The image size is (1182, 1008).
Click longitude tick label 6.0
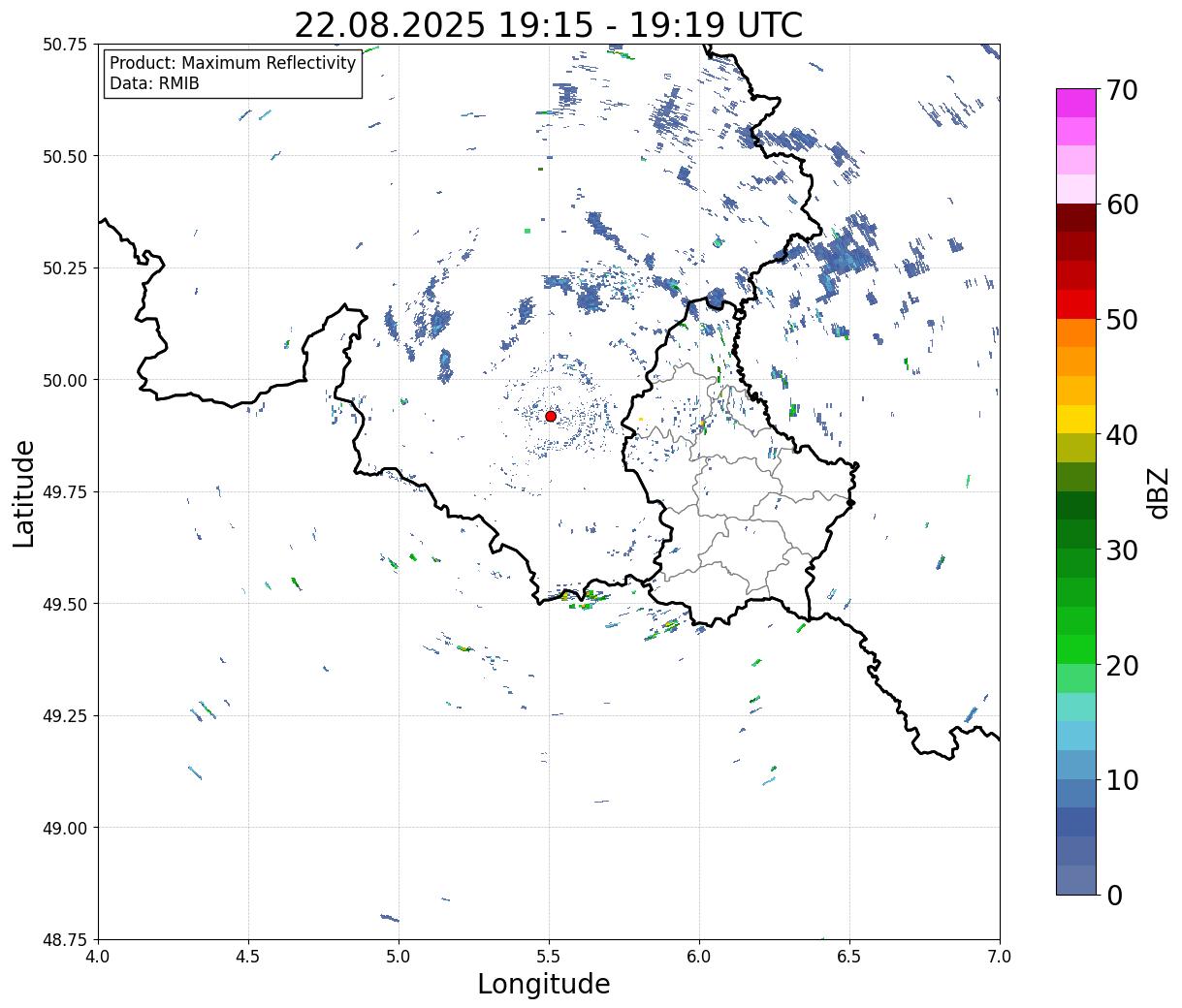[699, 957]
